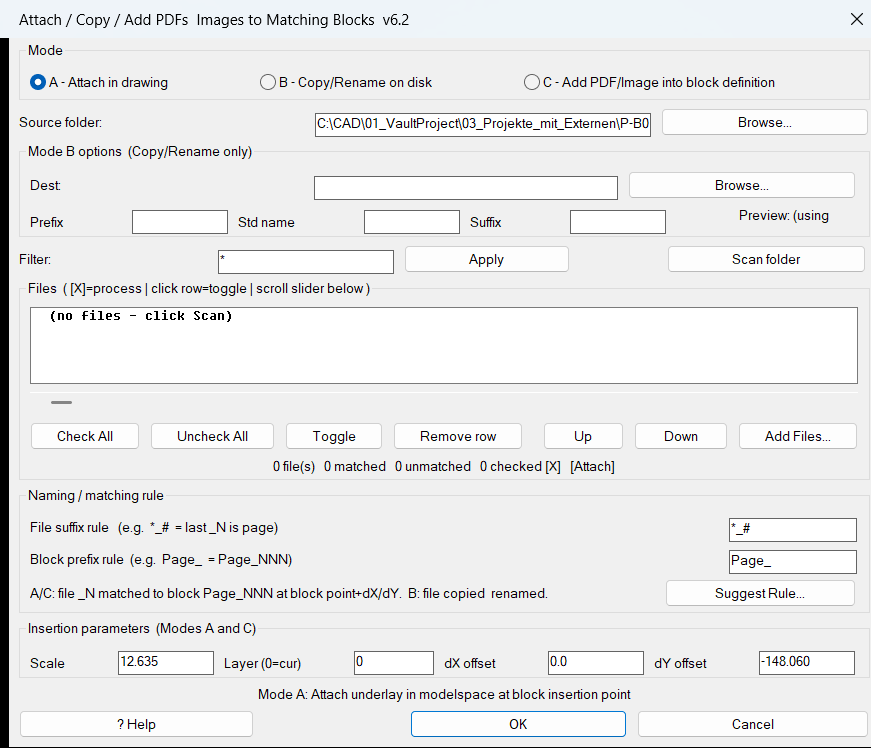Screen dimensions: 871x748
Task: Click the Filter text field
Action: pos(306,262)
